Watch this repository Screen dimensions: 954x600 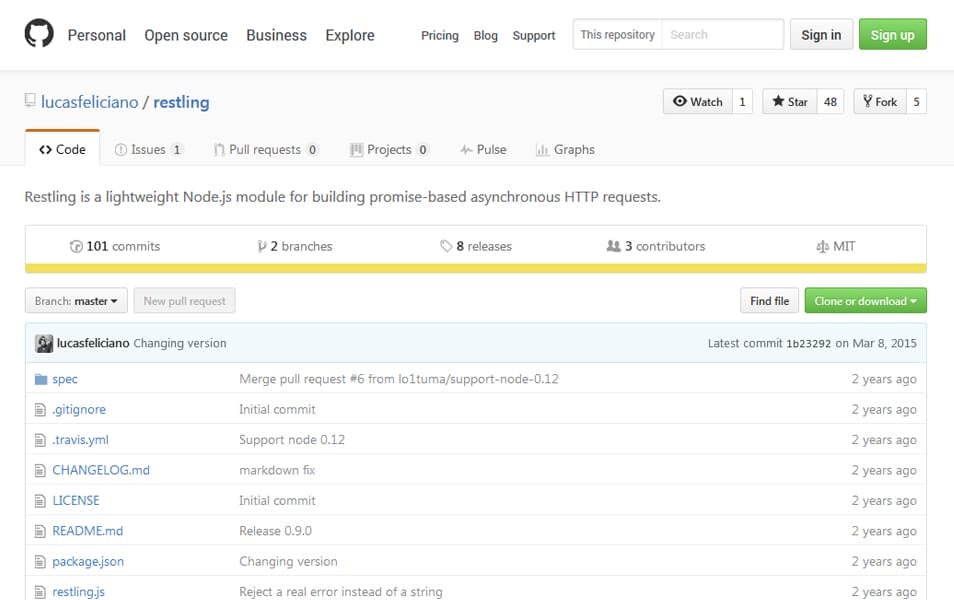(697, 101)
